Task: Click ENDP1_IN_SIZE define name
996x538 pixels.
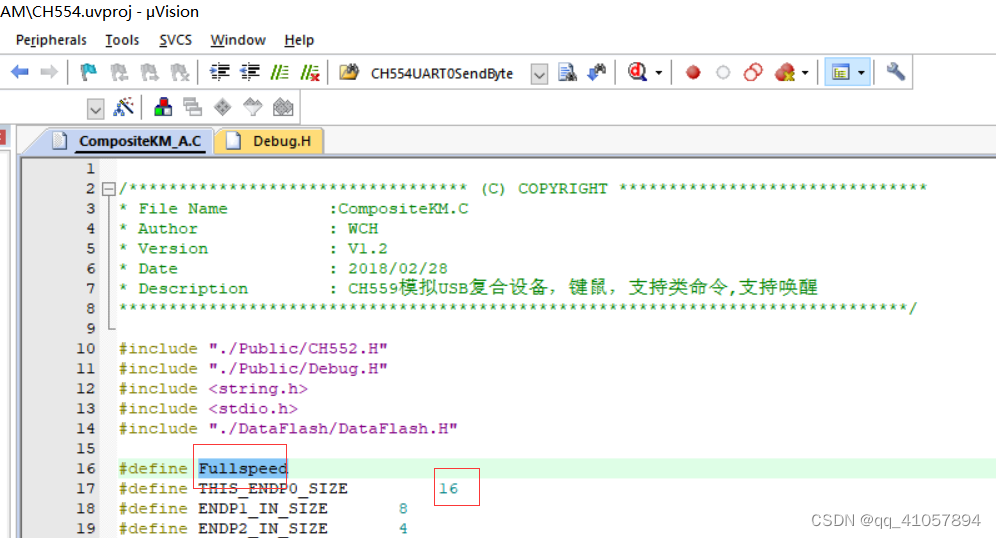Action: 263,509
